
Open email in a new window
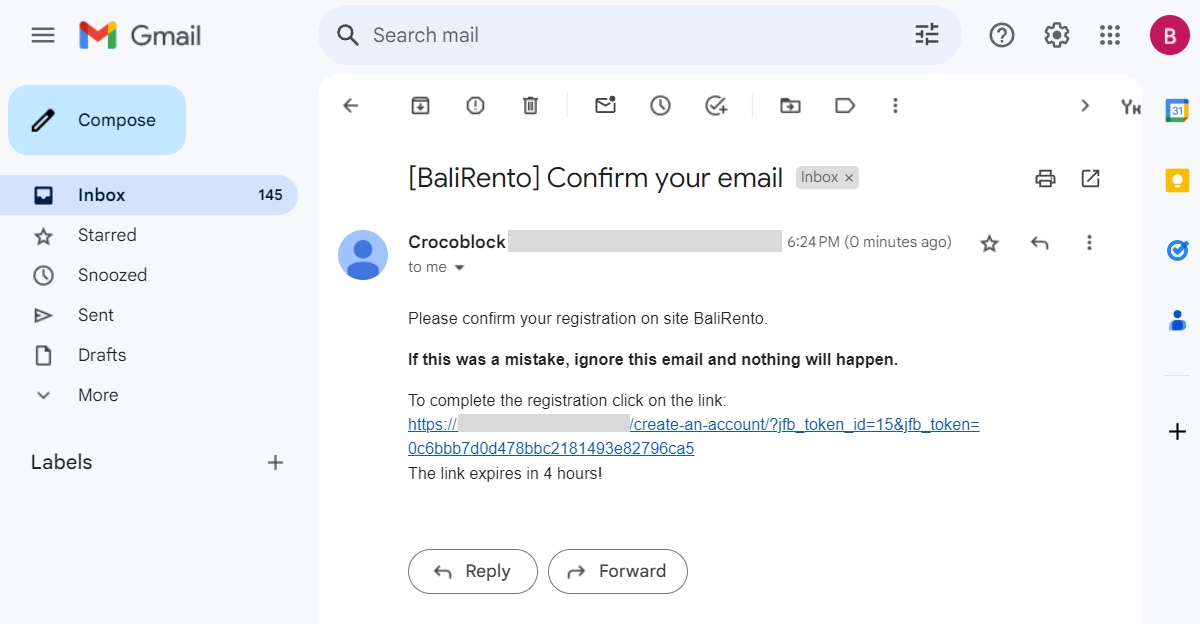tap(1090, 178)
